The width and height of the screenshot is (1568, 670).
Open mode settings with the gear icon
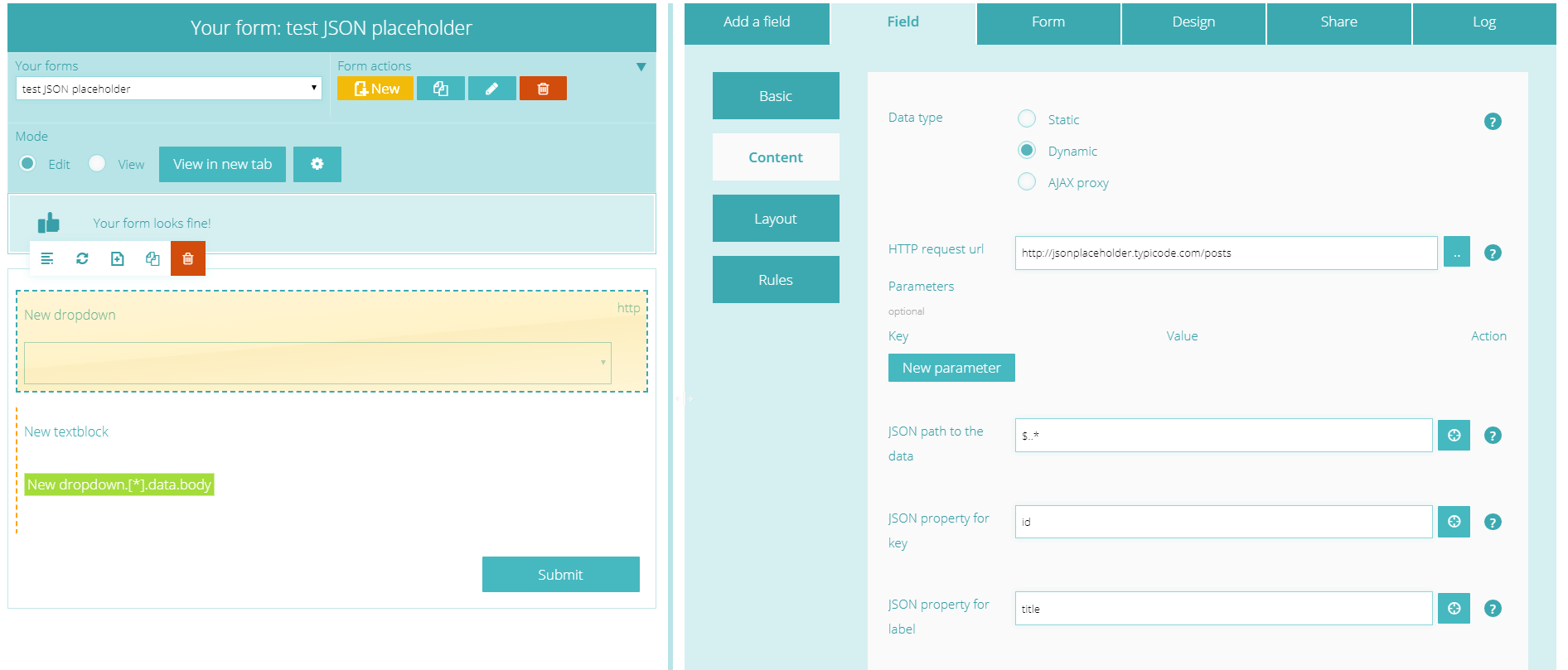(x=317, y=164)
